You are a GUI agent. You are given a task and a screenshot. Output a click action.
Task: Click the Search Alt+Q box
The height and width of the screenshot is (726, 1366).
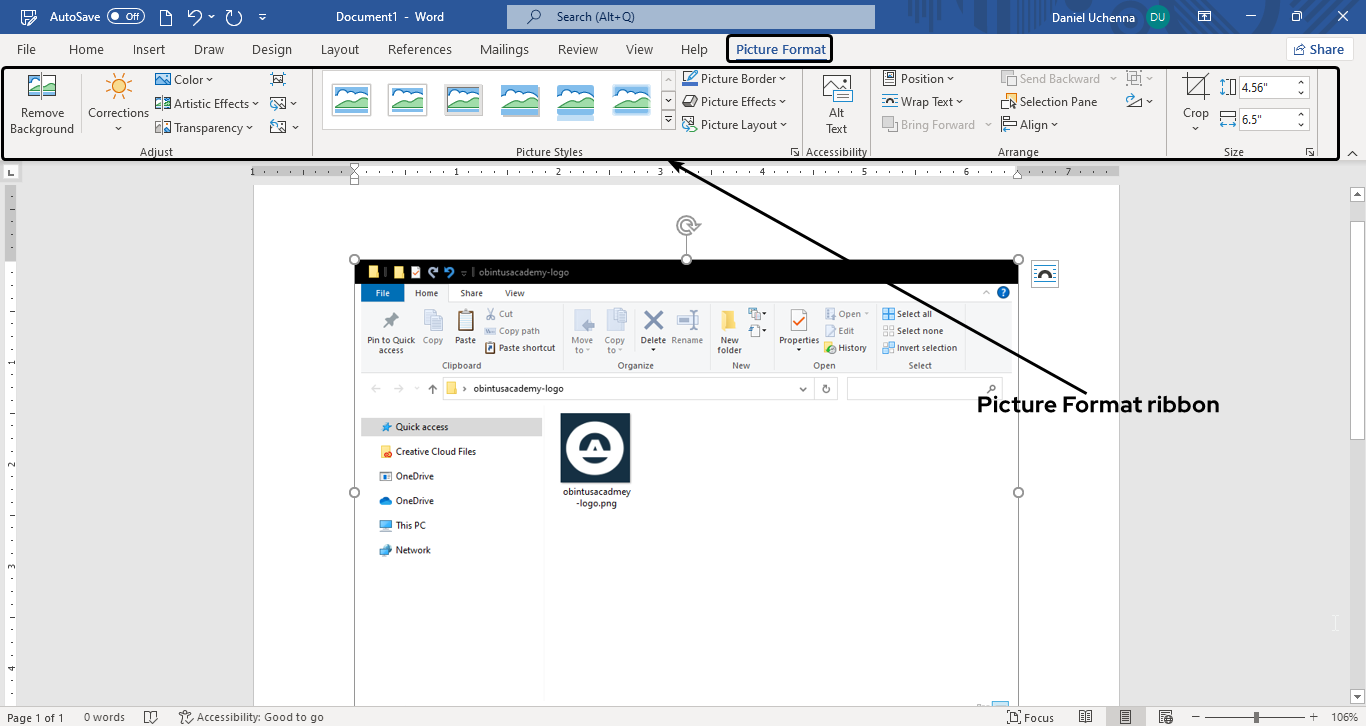click(690, 16)
